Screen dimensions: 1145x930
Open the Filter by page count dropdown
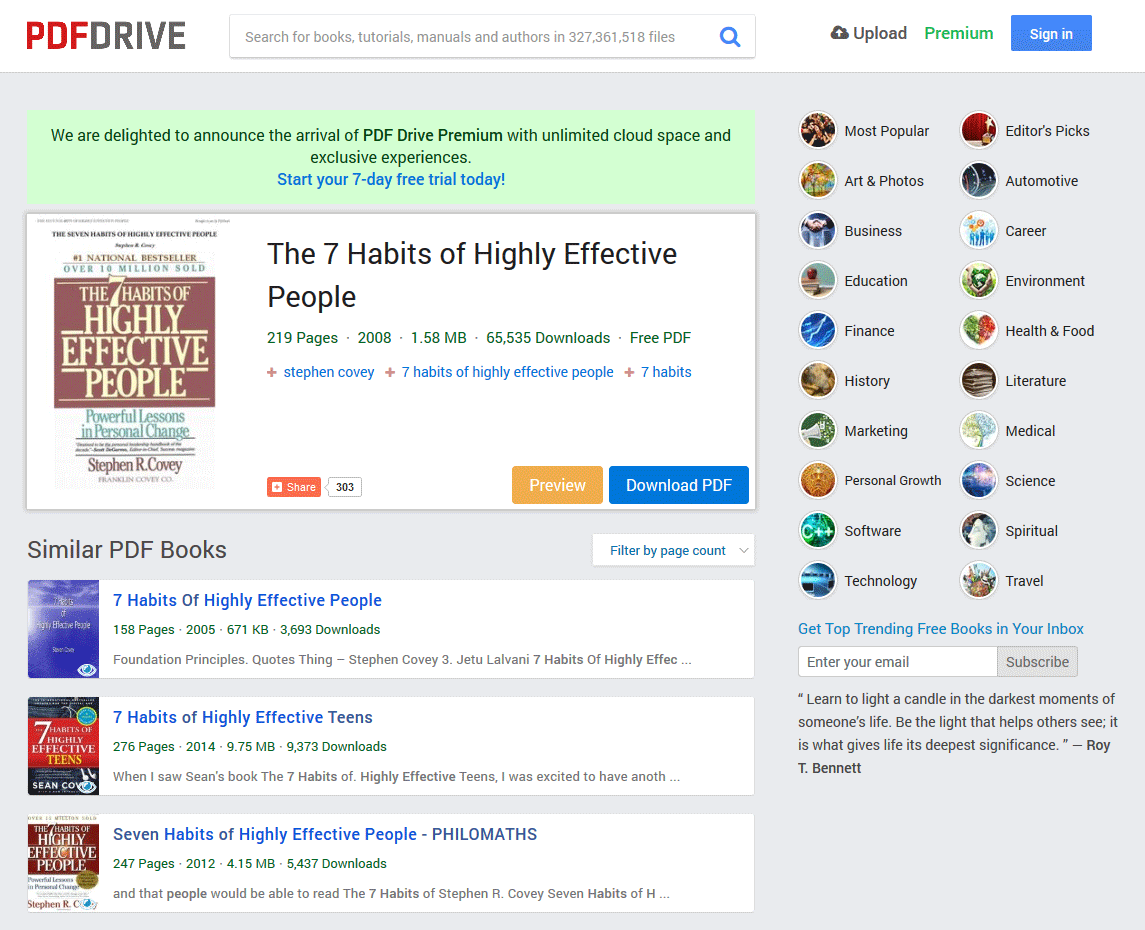[673, 549]
